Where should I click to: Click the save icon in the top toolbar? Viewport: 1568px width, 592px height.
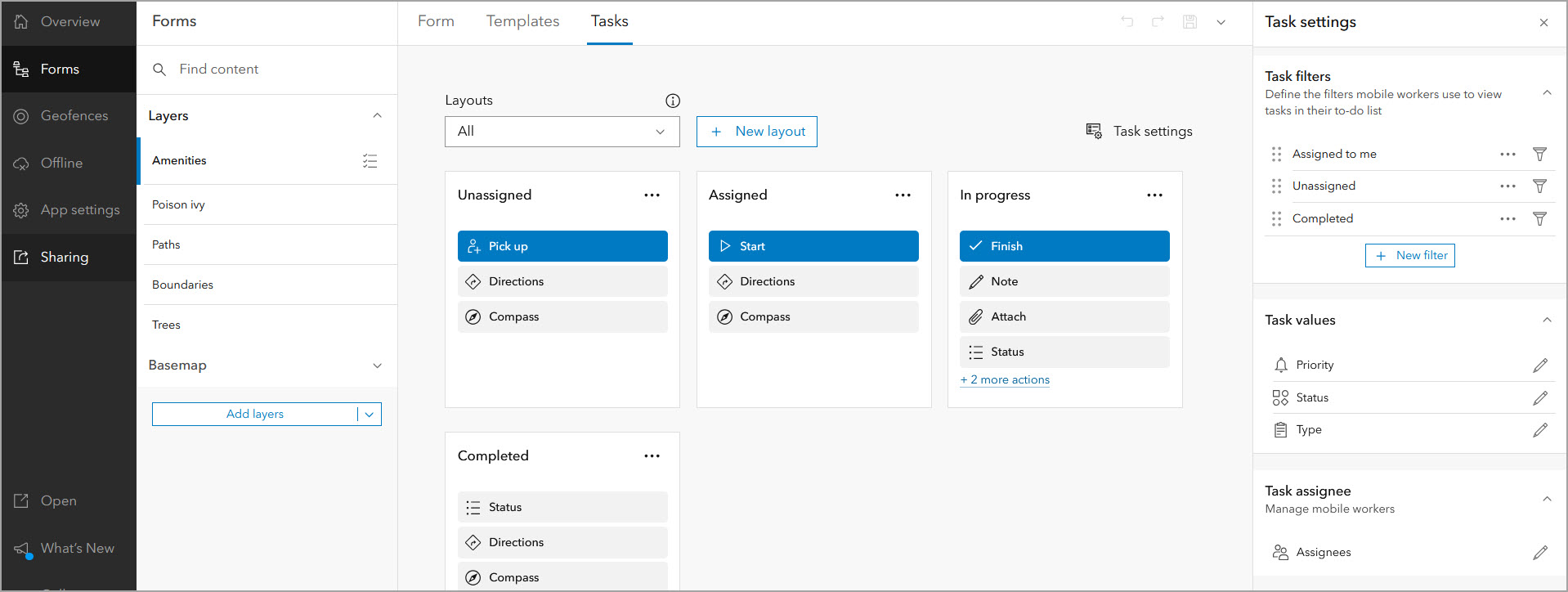point(1189,22)
